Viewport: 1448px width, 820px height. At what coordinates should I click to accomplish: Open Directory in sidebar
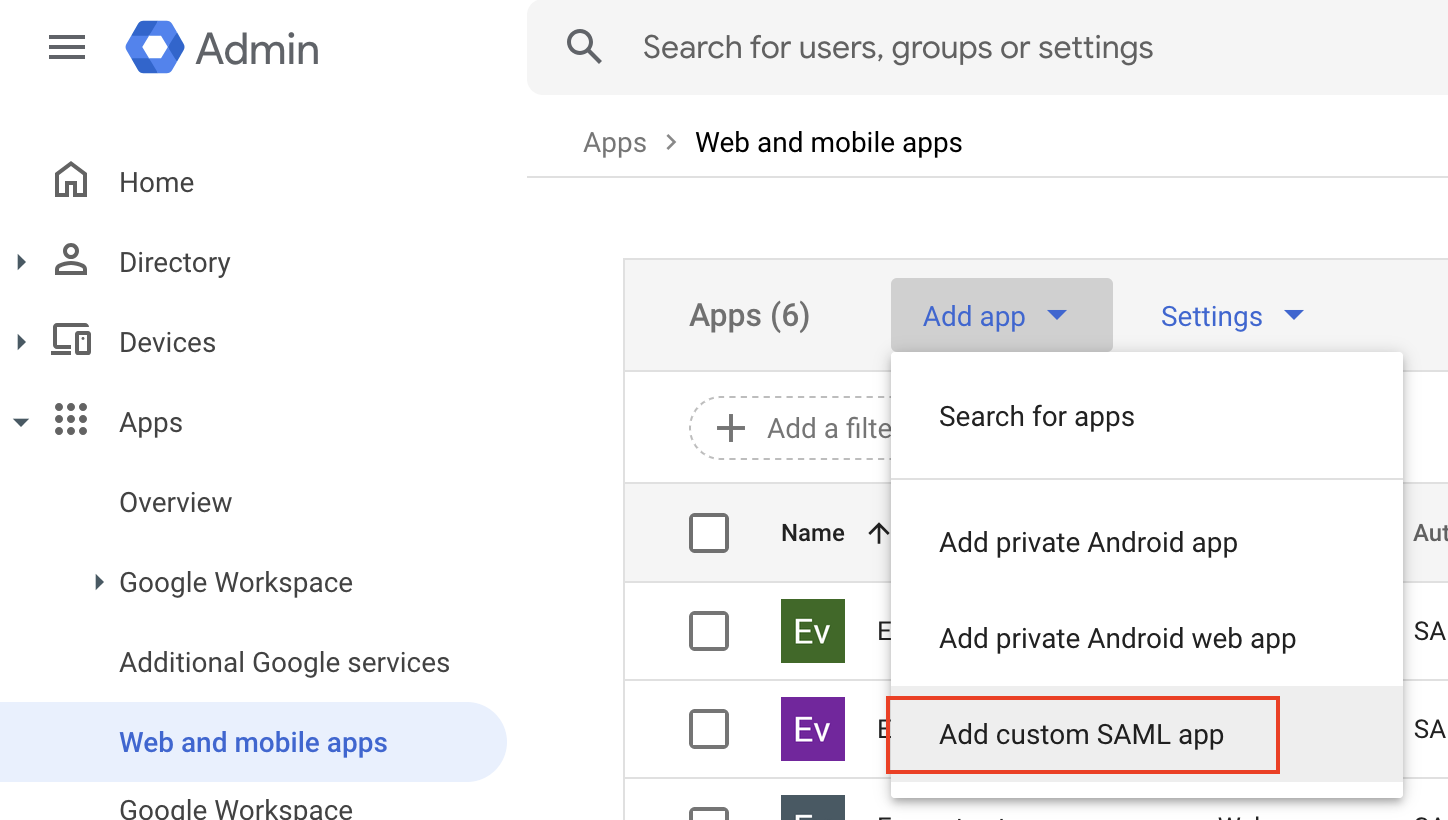click(175, 262)
